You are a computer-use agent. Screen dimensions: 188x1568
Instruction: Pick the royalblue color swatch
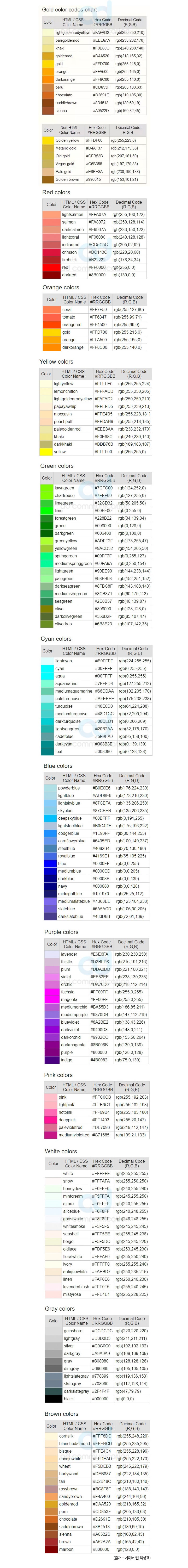pyautogui.click(x=50, y=856)
